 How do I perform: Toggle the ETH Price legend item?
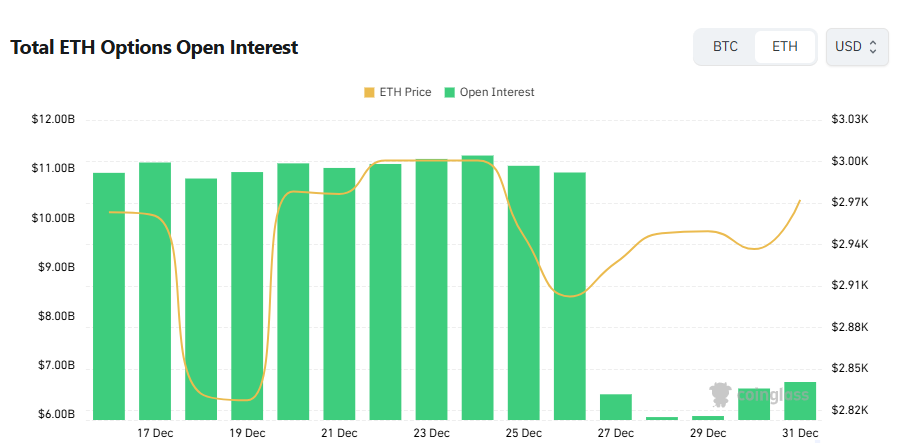(397, 92)
